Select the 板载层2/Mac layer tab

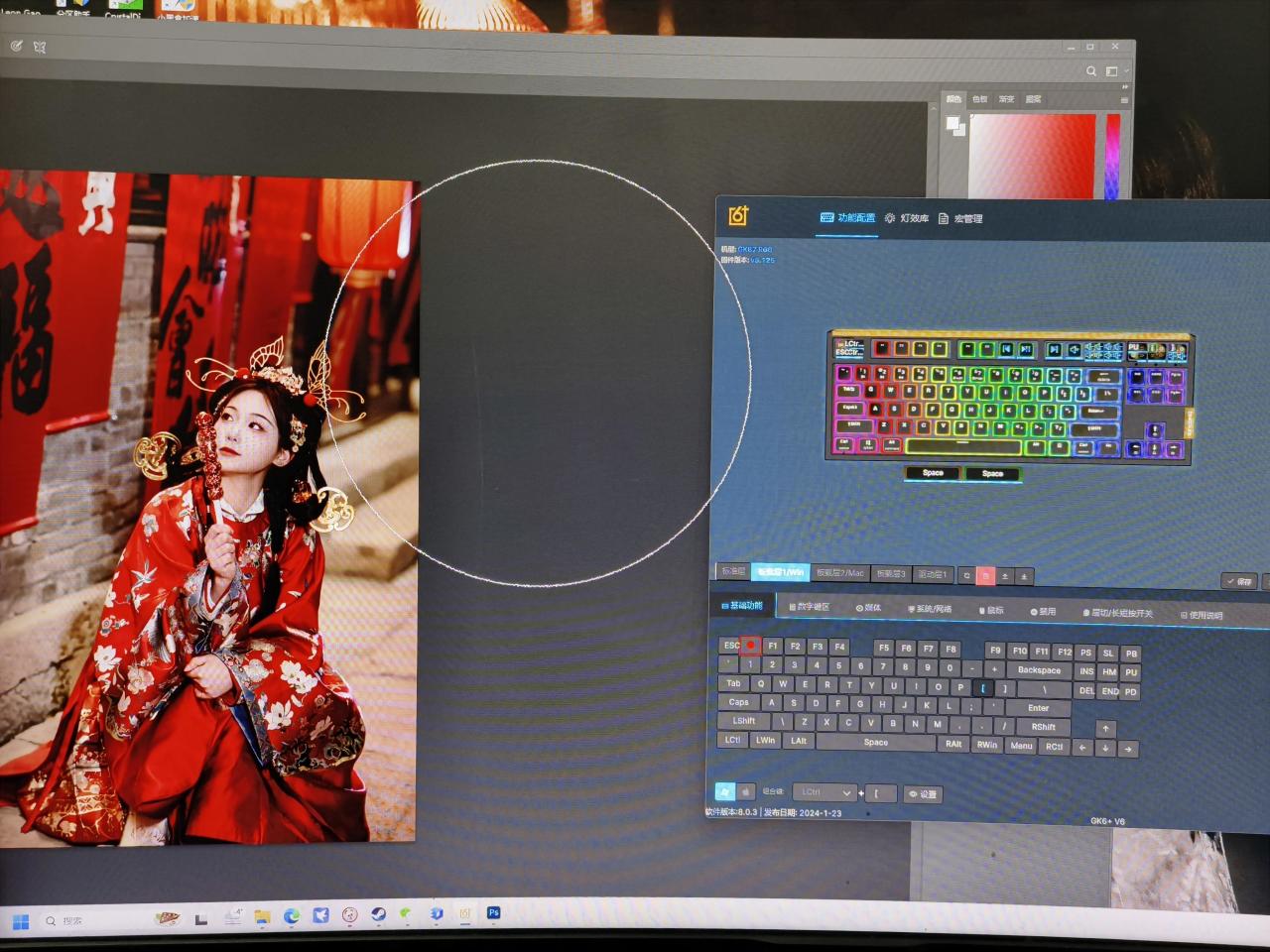coord(840,573)
